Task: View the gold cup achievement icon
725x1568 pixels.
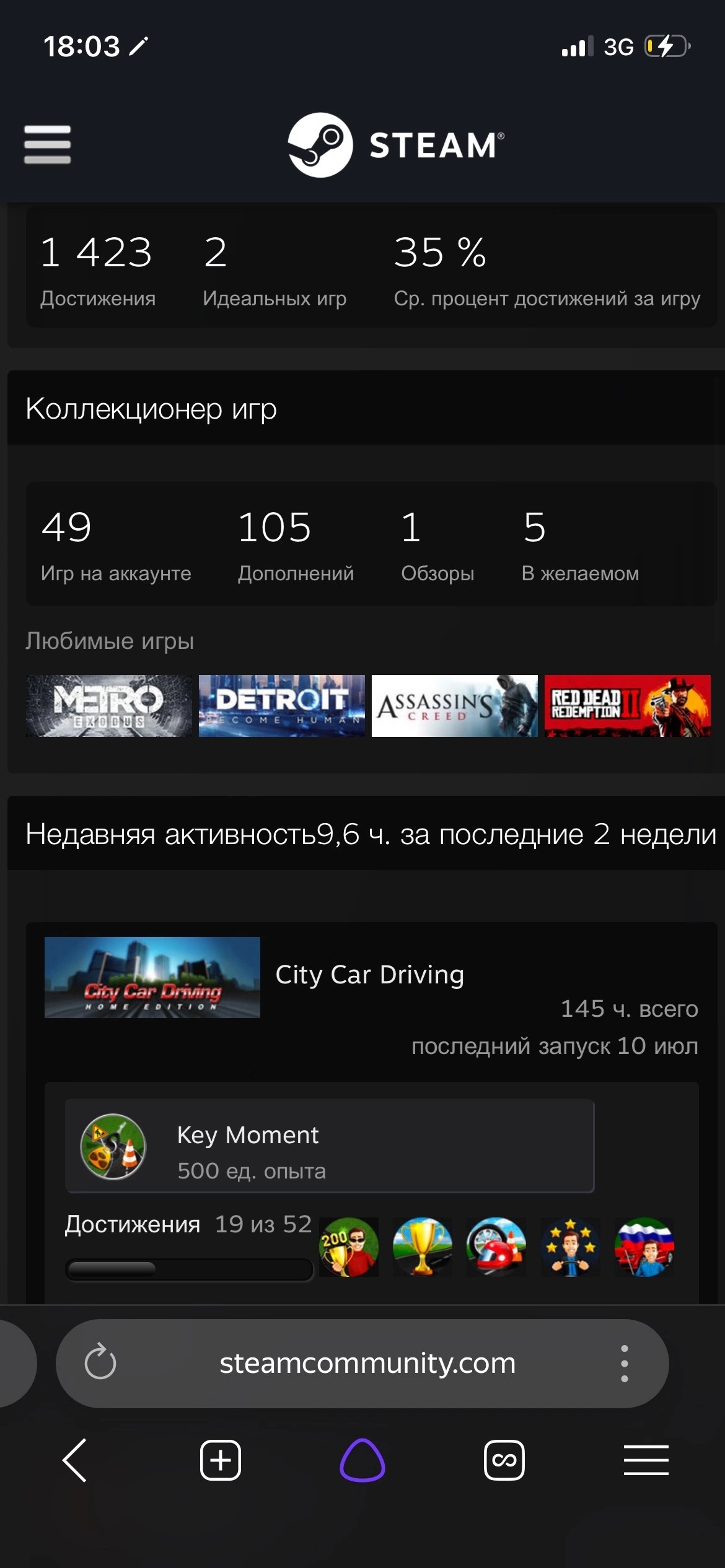Action: [x=423, y=1247]
